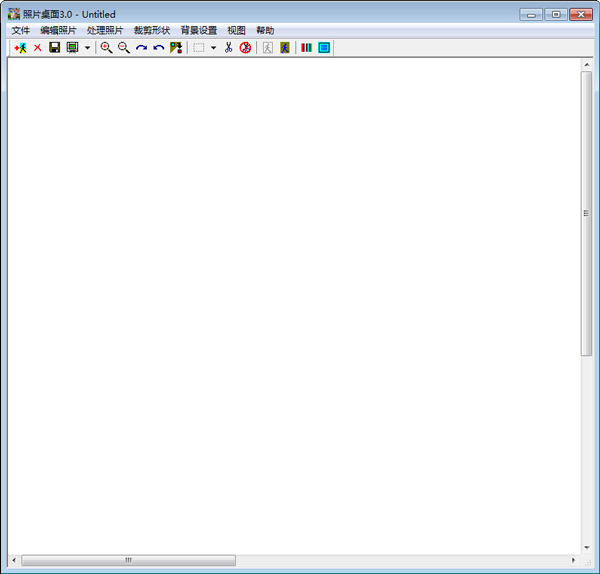Click the application icon in the title bar

pos(14,14)
